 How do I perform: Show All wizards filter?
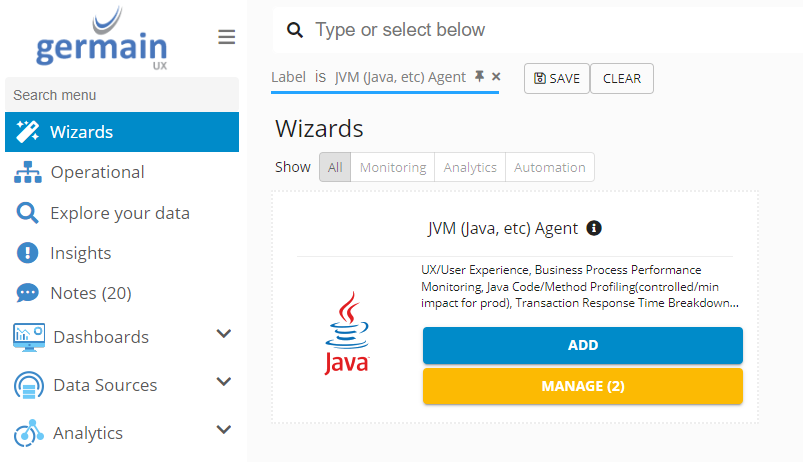point(335,167)
